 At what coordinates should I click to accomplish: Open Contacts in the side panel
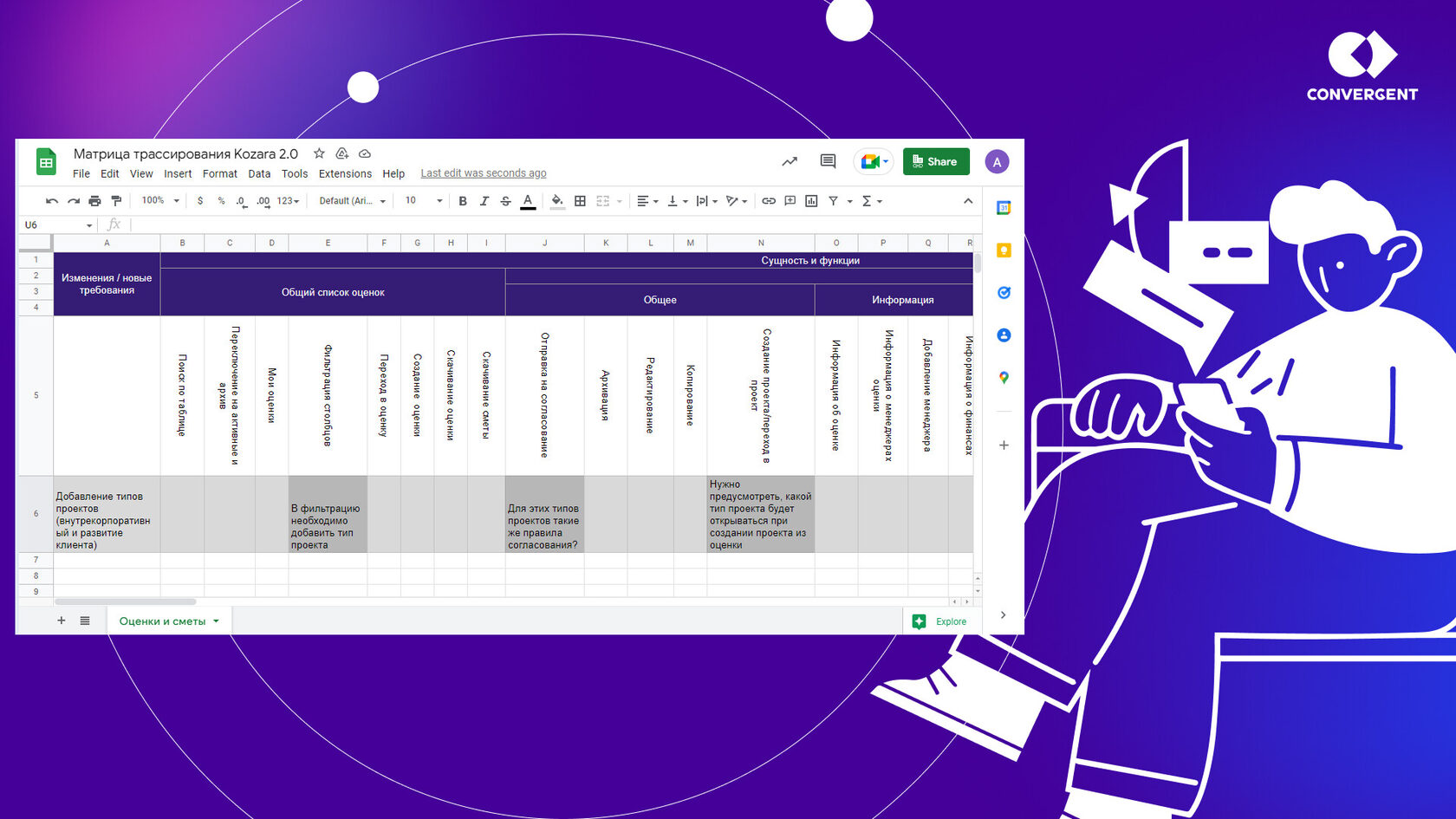(1004, 335)
